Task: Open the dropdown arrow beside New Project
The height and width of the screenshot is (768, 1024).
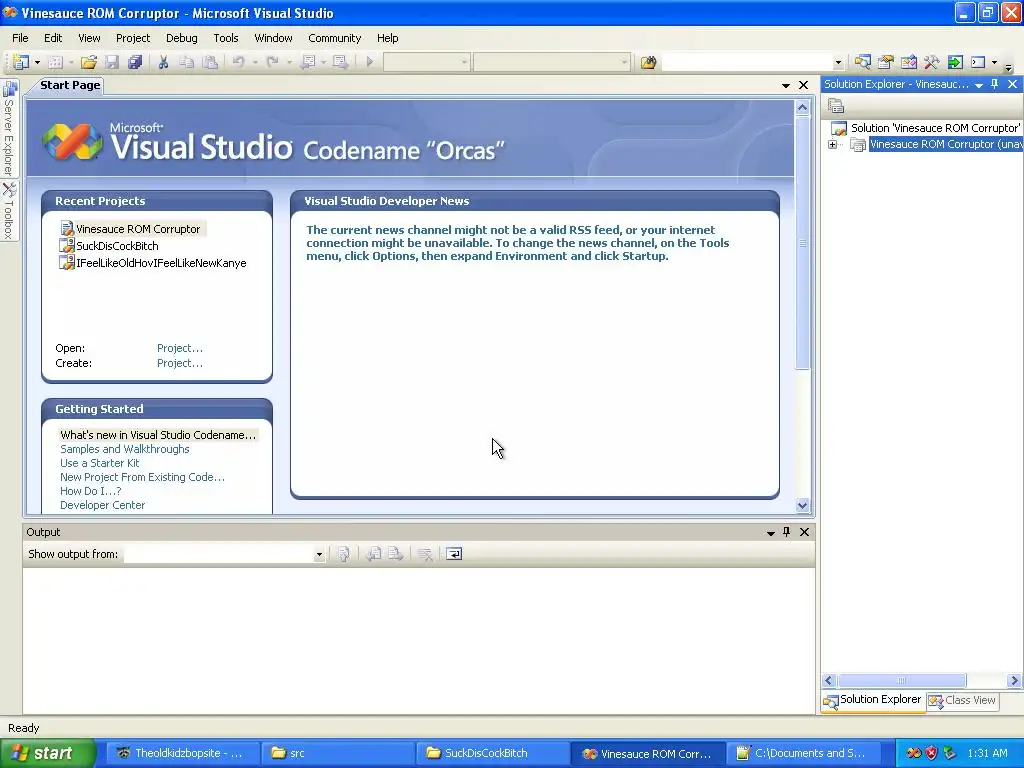Action: pos(37,62)
